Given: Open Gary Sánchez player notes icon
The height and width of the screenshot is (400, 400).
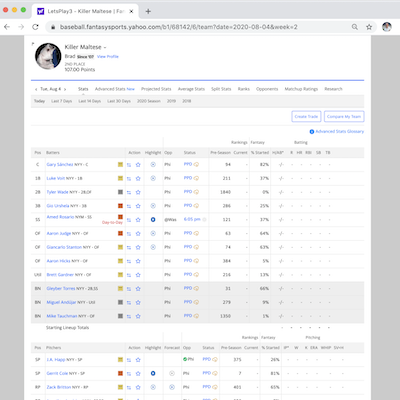Looking at the screenshot, I should click(x=120, y=164).
